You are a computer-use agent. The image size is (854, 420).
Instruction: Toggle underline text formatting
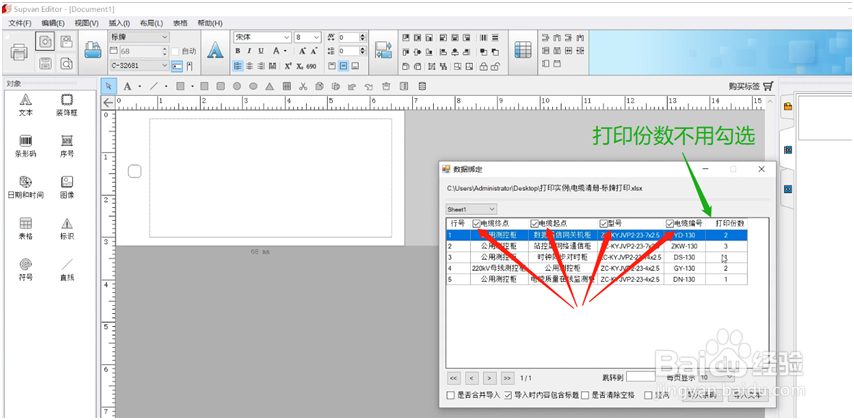(x=261, y=51)
